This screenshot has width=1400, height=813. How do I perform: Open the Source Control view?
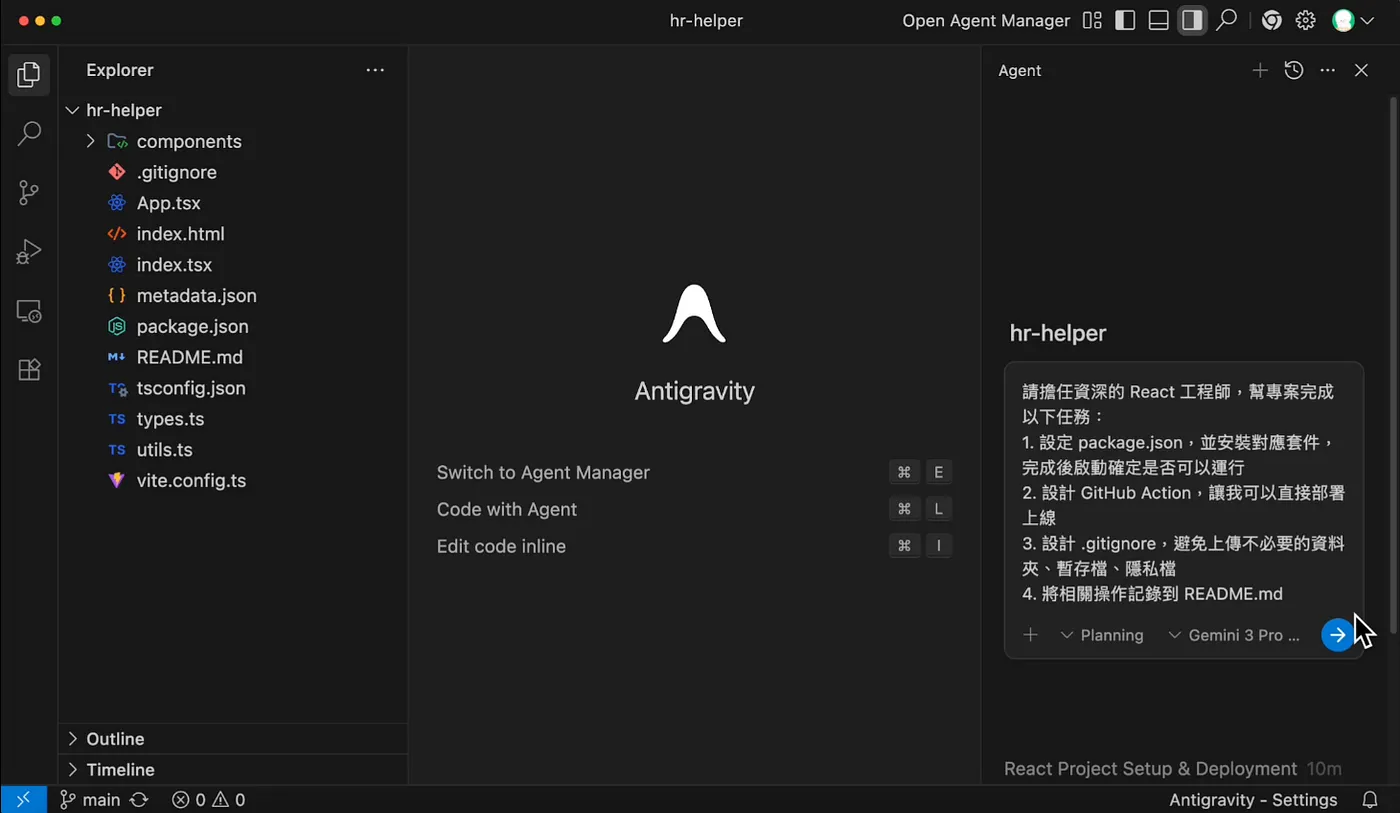tap(29, 193)
